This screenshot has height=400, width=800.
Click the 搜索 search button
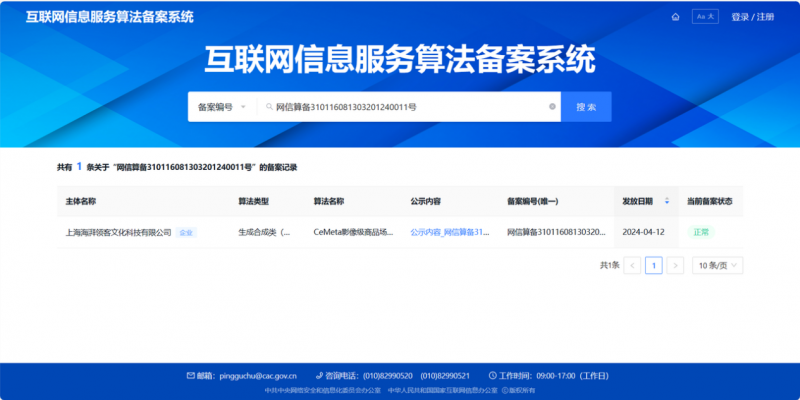pyautogui.click(x=586, y=107)
